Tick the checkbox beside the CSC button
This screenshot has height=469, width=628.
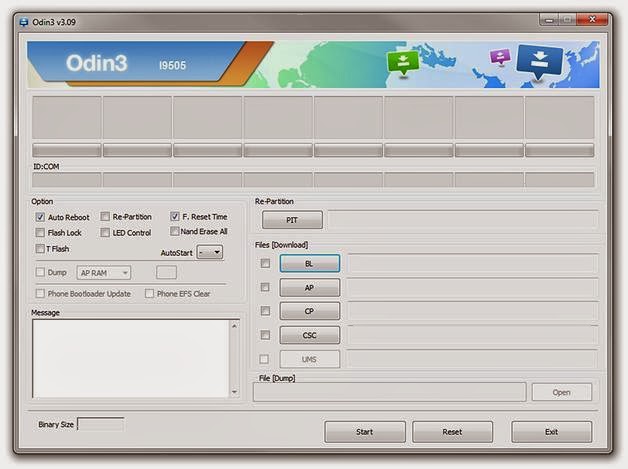[265, 335]
